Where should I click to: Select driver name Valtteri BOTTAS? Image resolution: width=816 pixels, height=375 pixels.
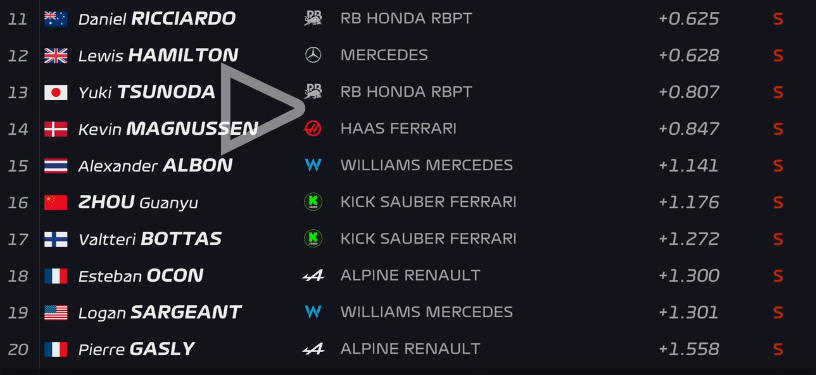coord(150,239)
